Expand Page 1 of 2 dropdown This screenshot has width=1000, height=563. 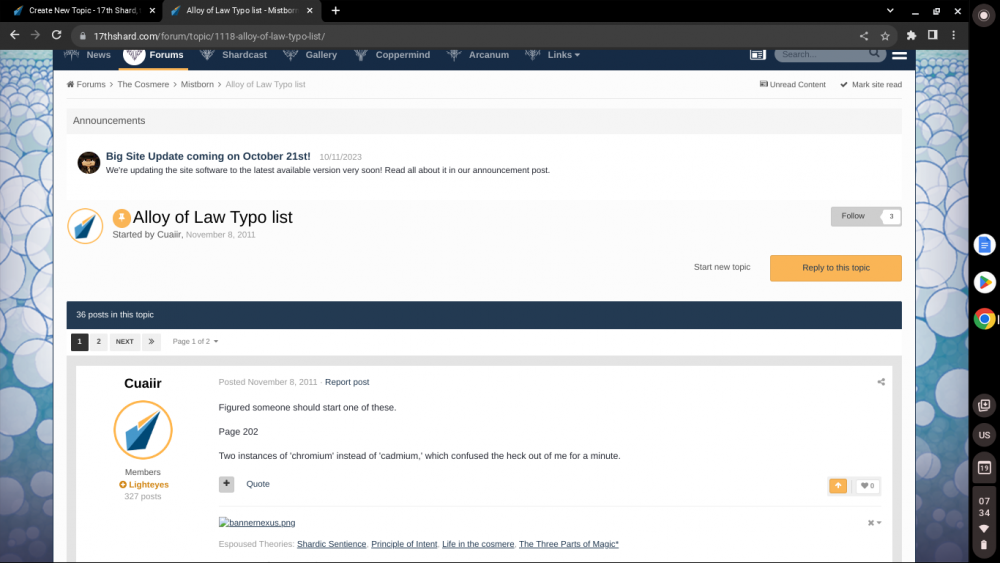195,342
